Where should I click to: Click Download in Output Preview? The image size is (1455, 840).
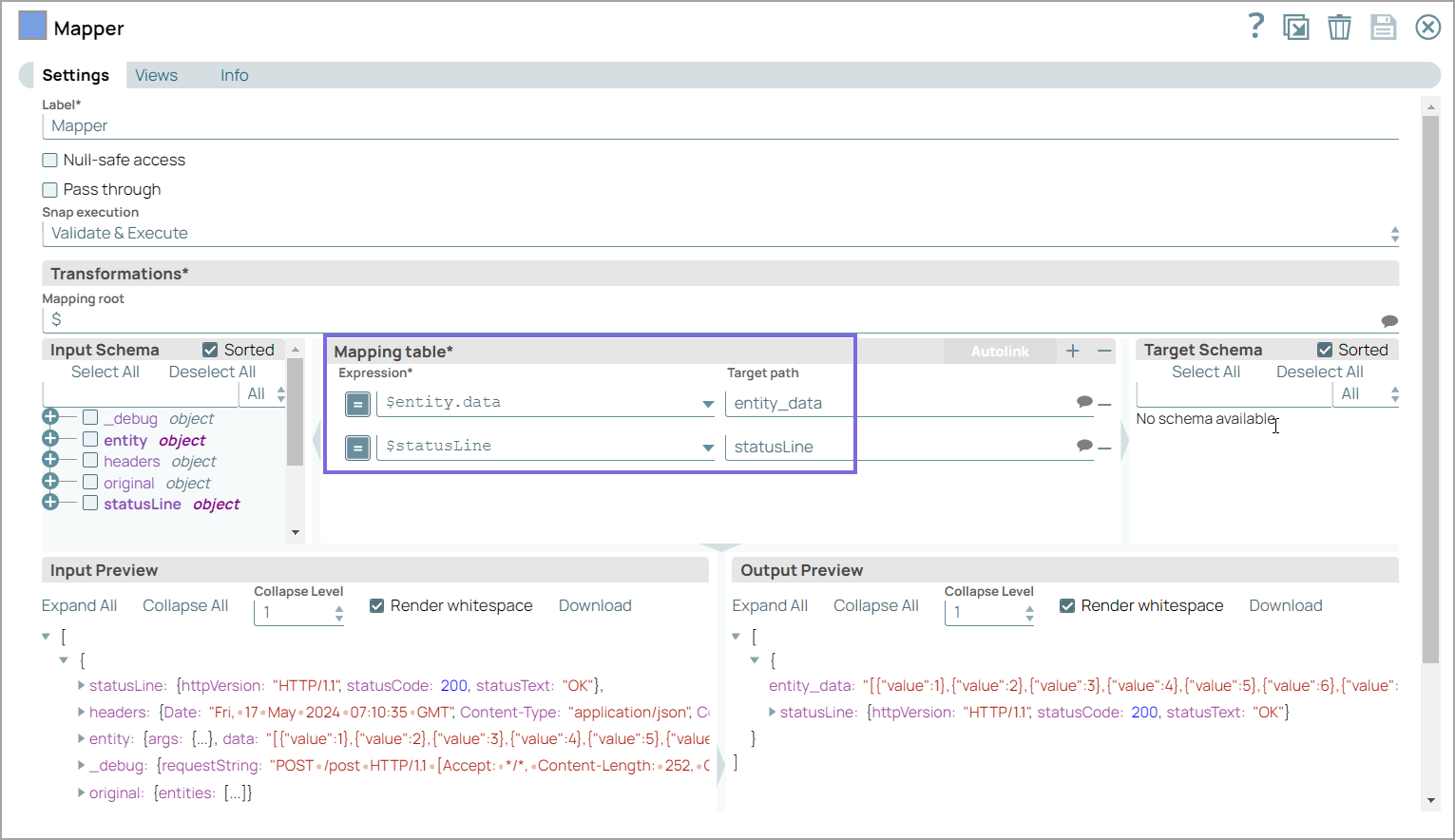(1285, 606)
